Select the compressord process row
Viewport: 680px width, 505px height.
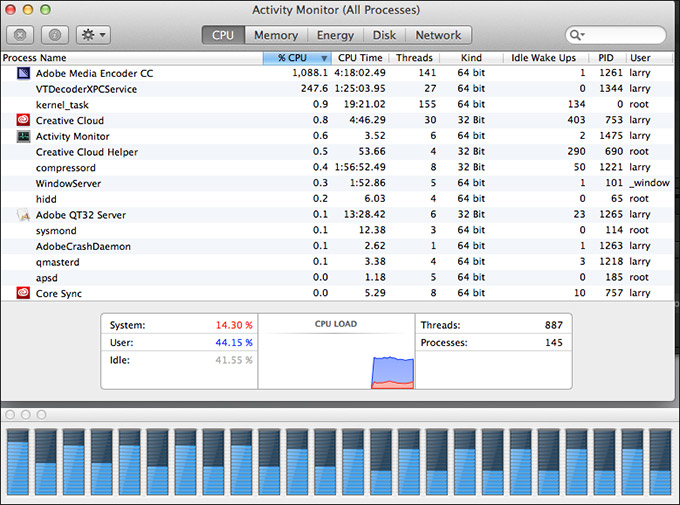click(337, 167)
